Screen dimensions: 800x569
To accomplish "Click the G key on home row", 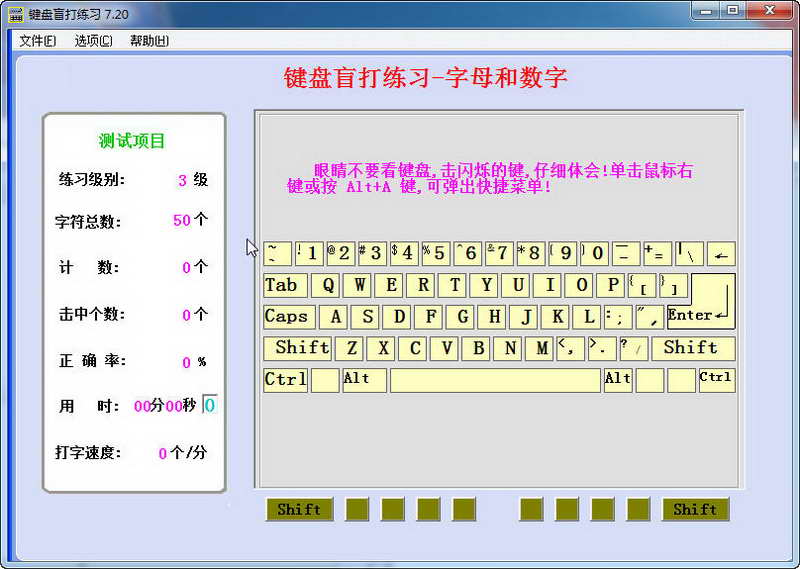I will [463, 317].
